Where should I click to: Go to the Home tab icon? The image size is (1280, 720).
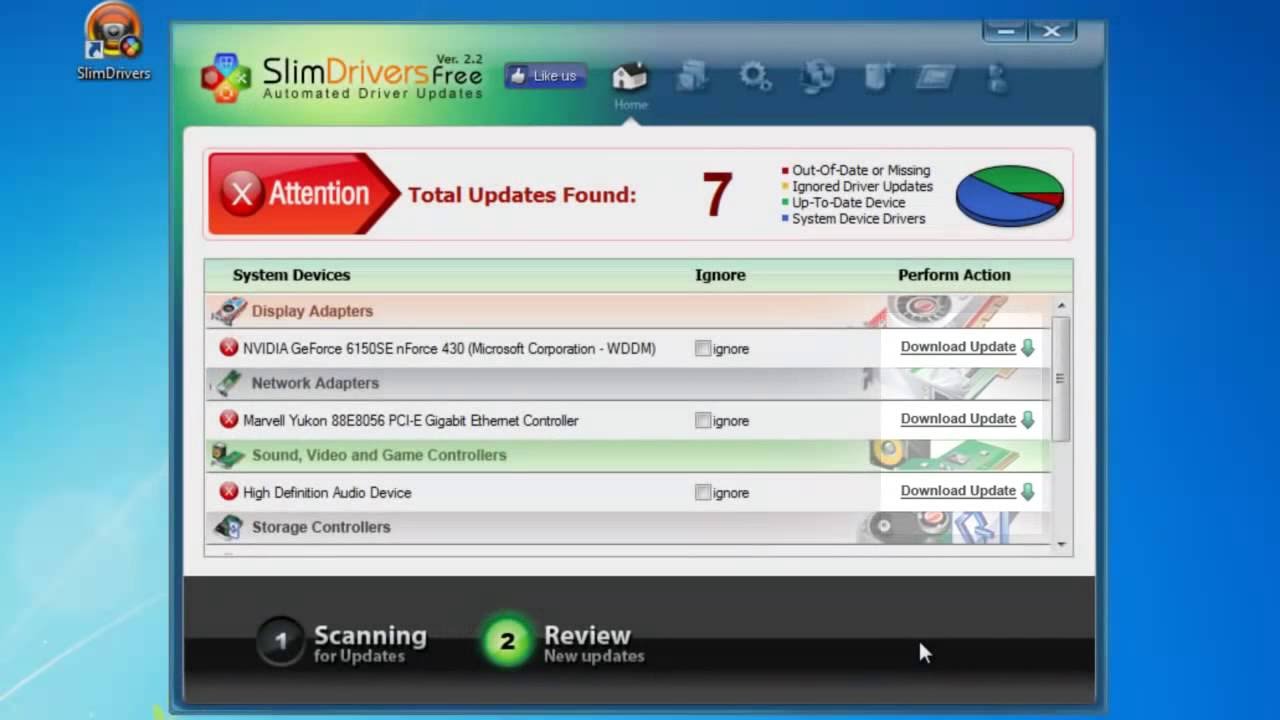tap(630, 76)
